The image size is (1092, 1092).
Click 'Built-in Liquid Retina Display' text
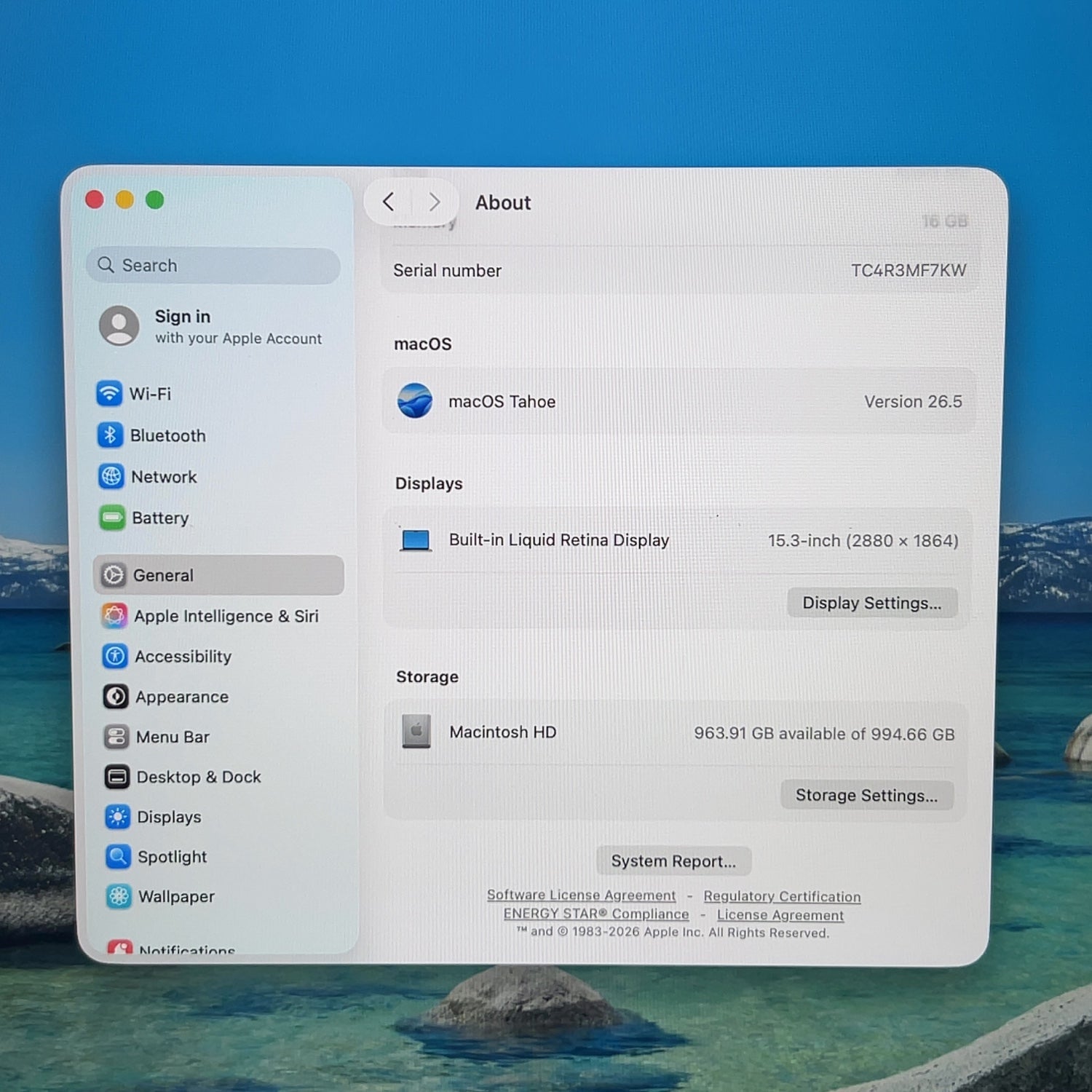(558, 540)
